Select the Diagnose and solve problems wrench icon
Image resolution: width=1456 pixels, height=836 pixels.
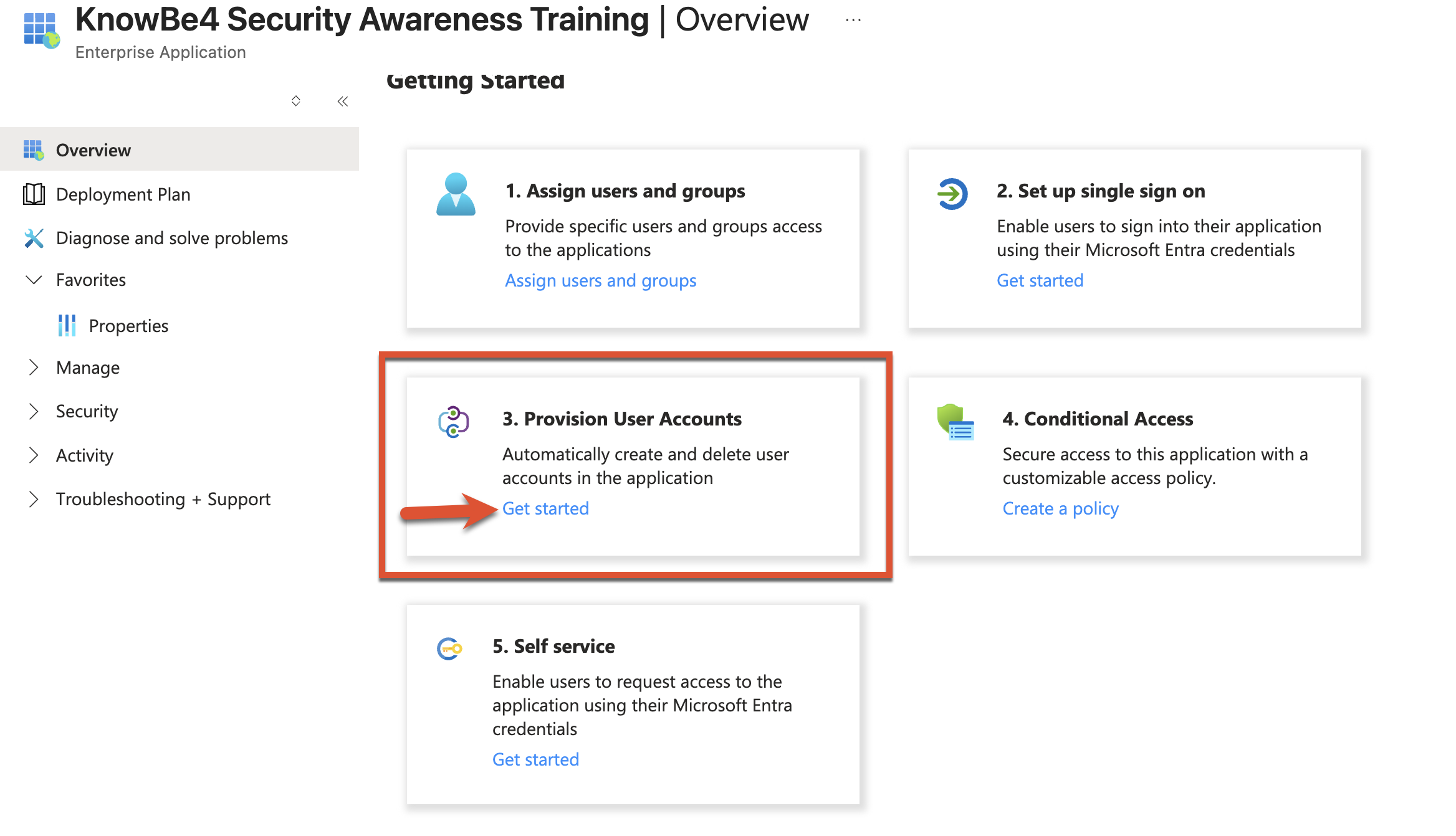(34, 237)
